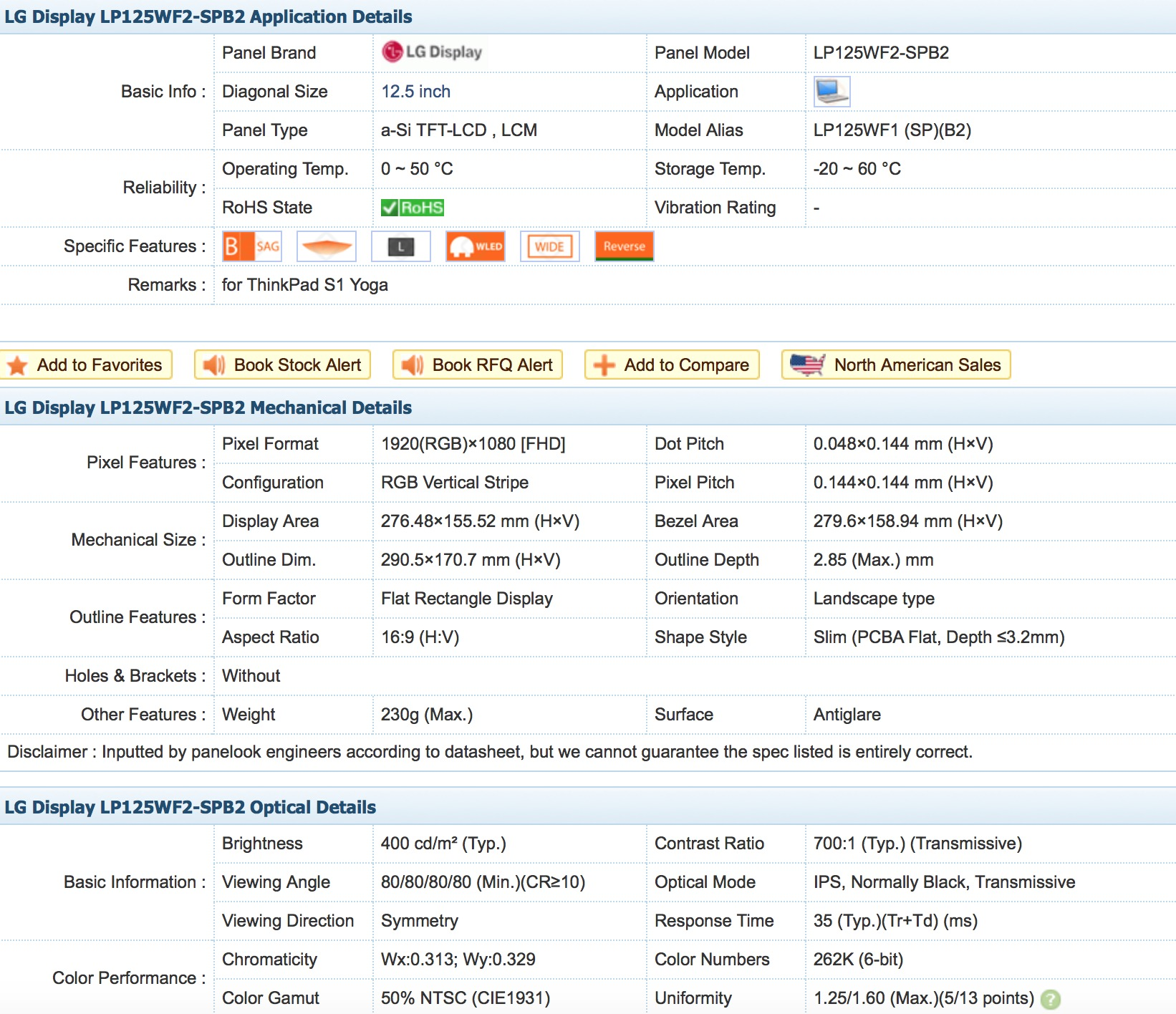Open Book Stock Alert
Image resolution: width=1176 pixels, height=1014 pixels.
click(x=282, y=364)
